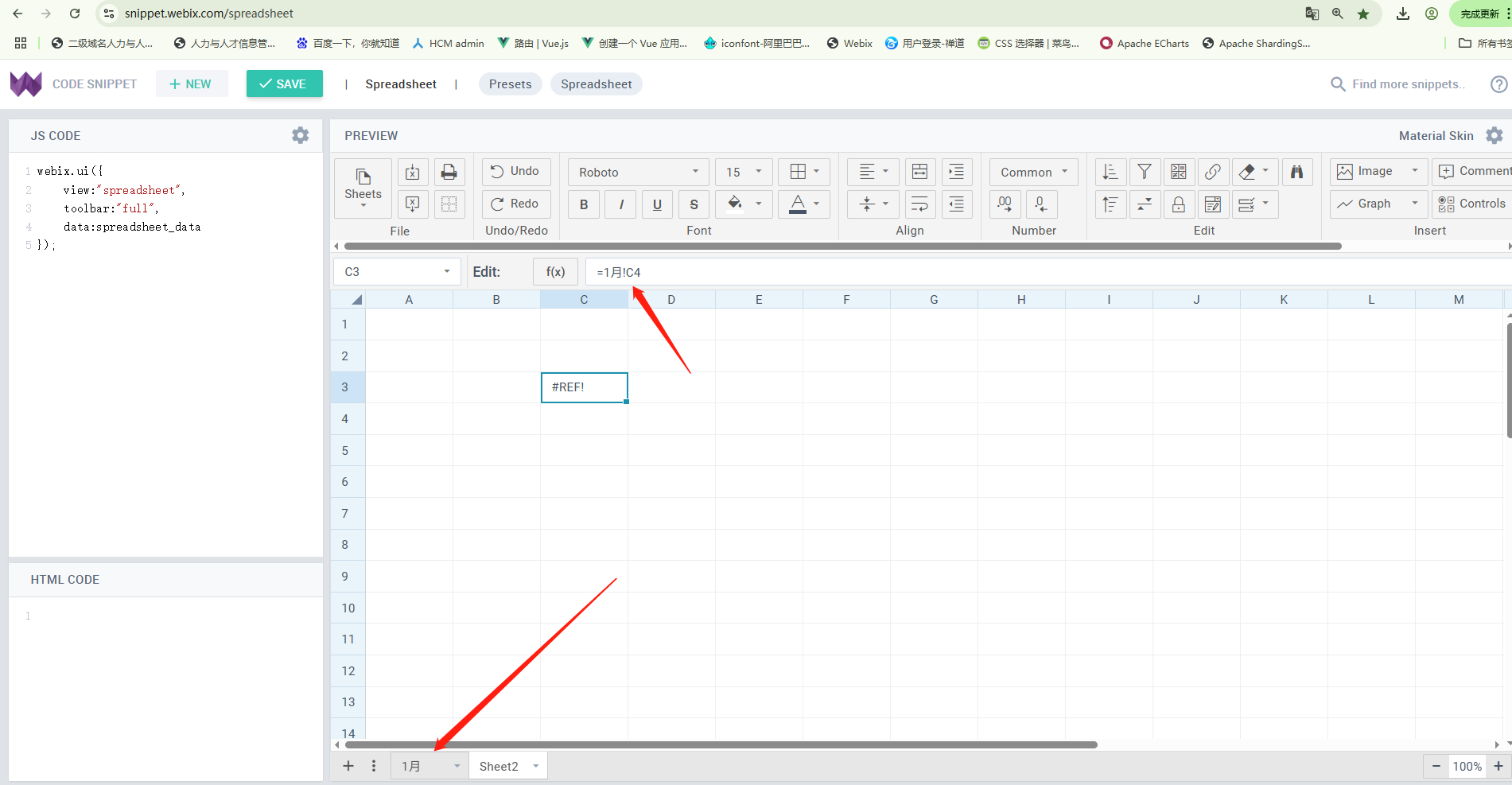Click the insert link icon
The image size is (1512, 785).
click(x=1212, y=172)
